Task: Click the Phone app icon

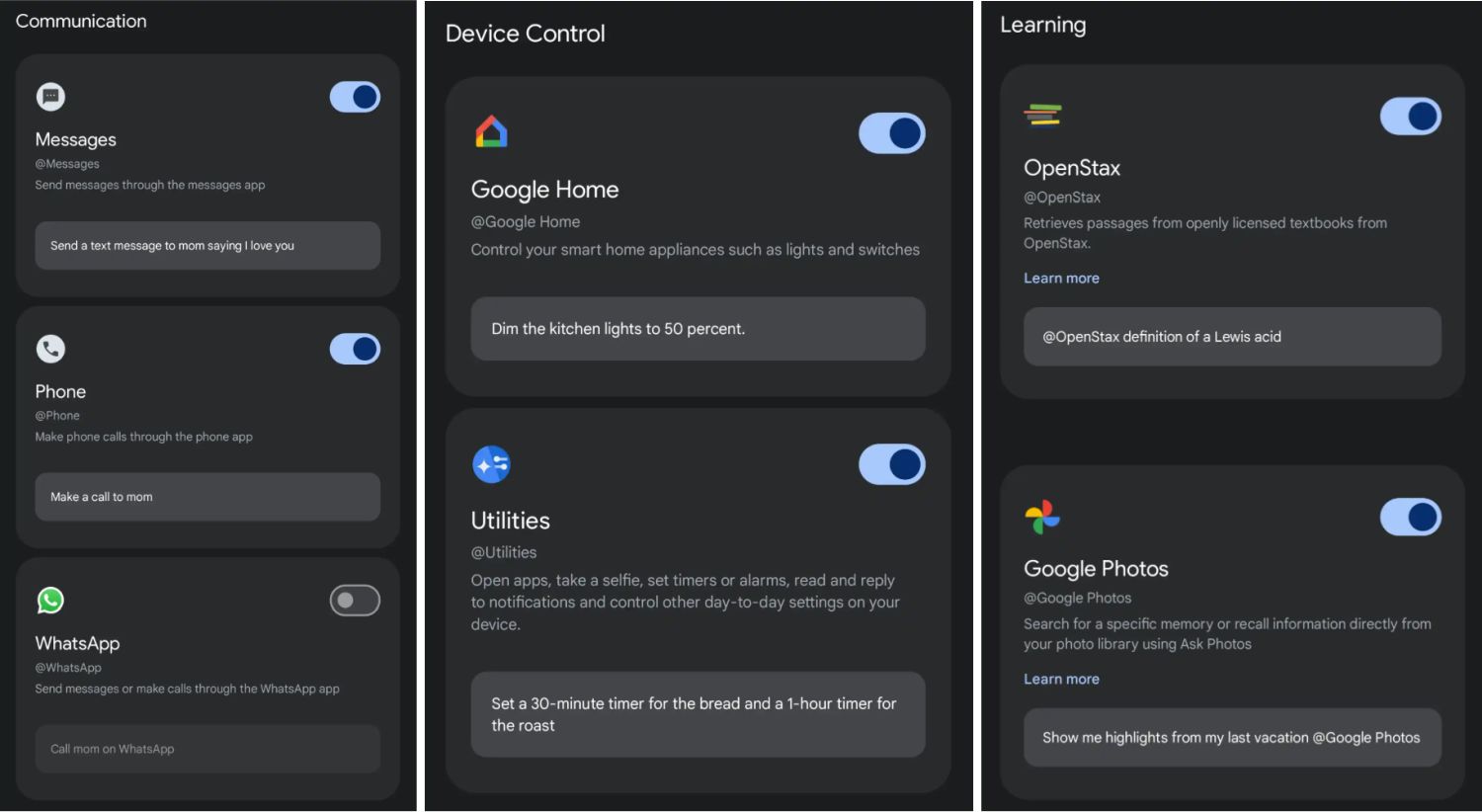Action: coord(50,349)
